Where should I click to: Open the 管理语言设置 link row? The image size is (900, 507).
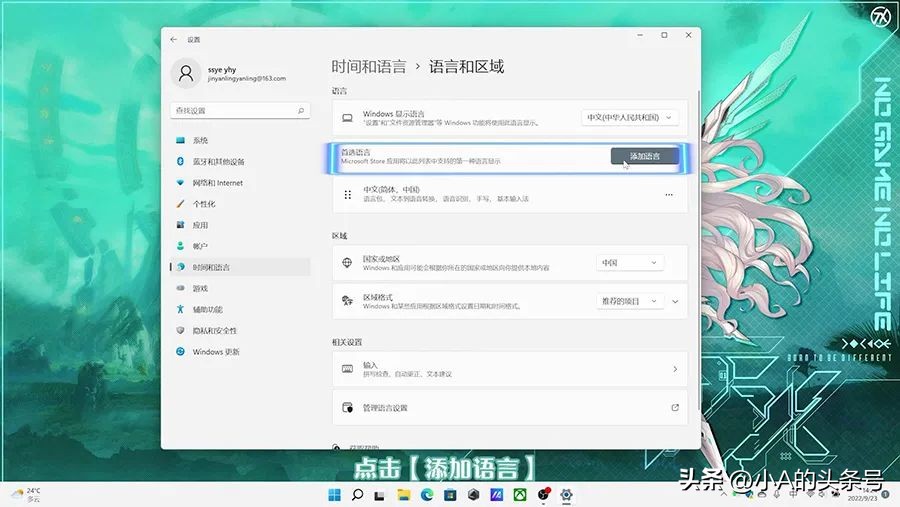click(x=510, y=408)
